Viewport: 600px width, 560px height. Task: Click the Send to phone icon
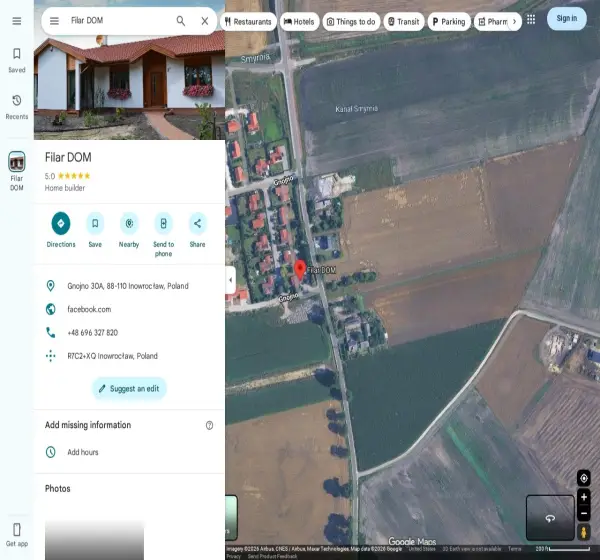click(163, 223)
